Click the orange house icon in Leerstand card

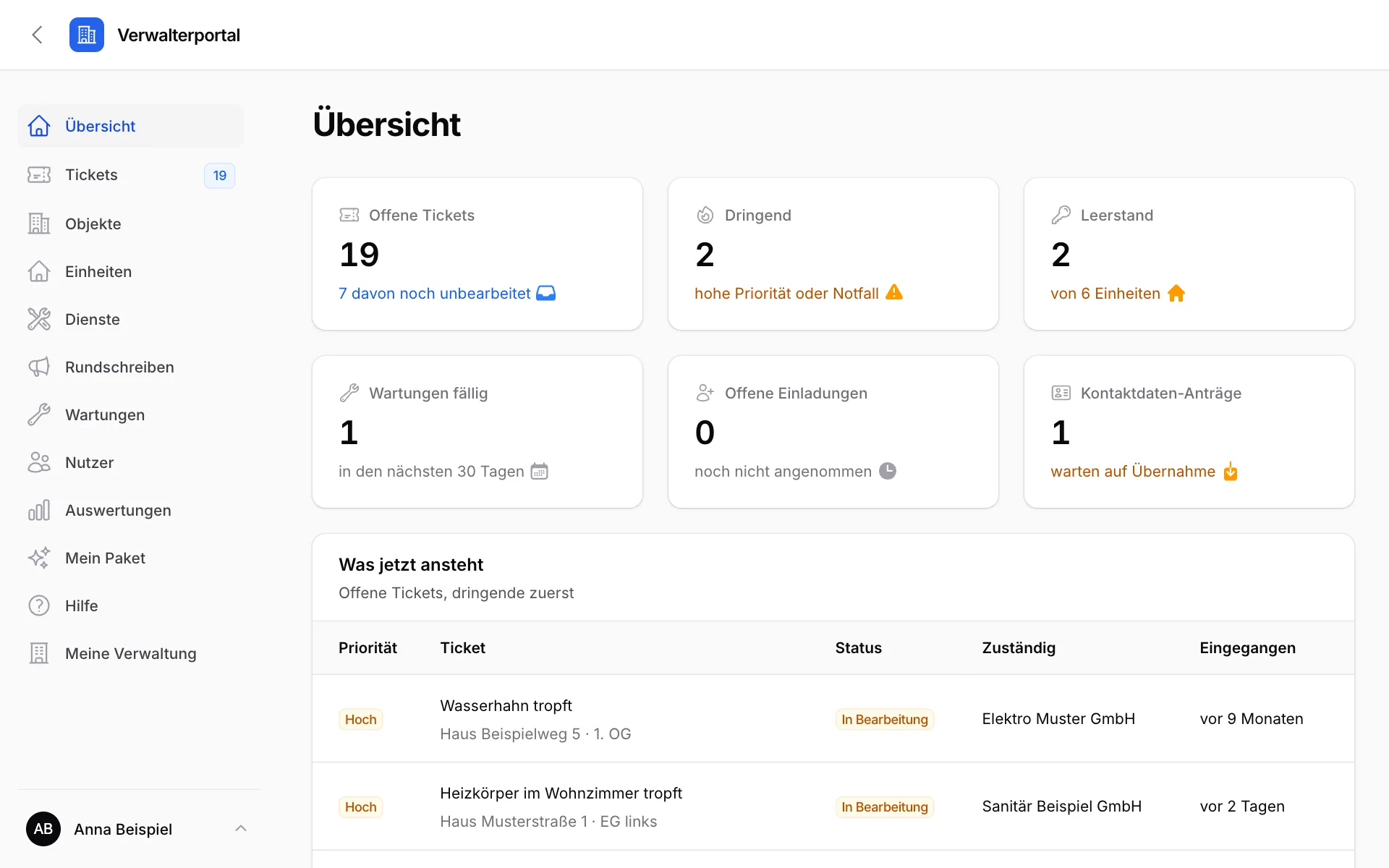click(x=1176, y=293)
